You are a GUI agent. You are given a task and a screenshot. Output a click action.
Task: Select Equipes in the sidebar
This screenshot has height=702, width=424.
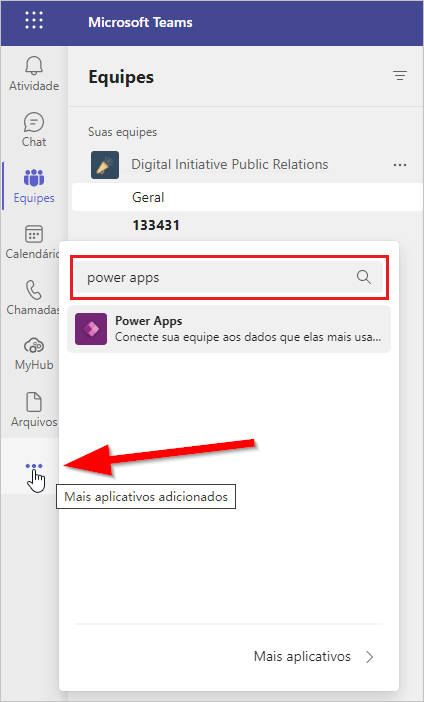tap(34, 186)
